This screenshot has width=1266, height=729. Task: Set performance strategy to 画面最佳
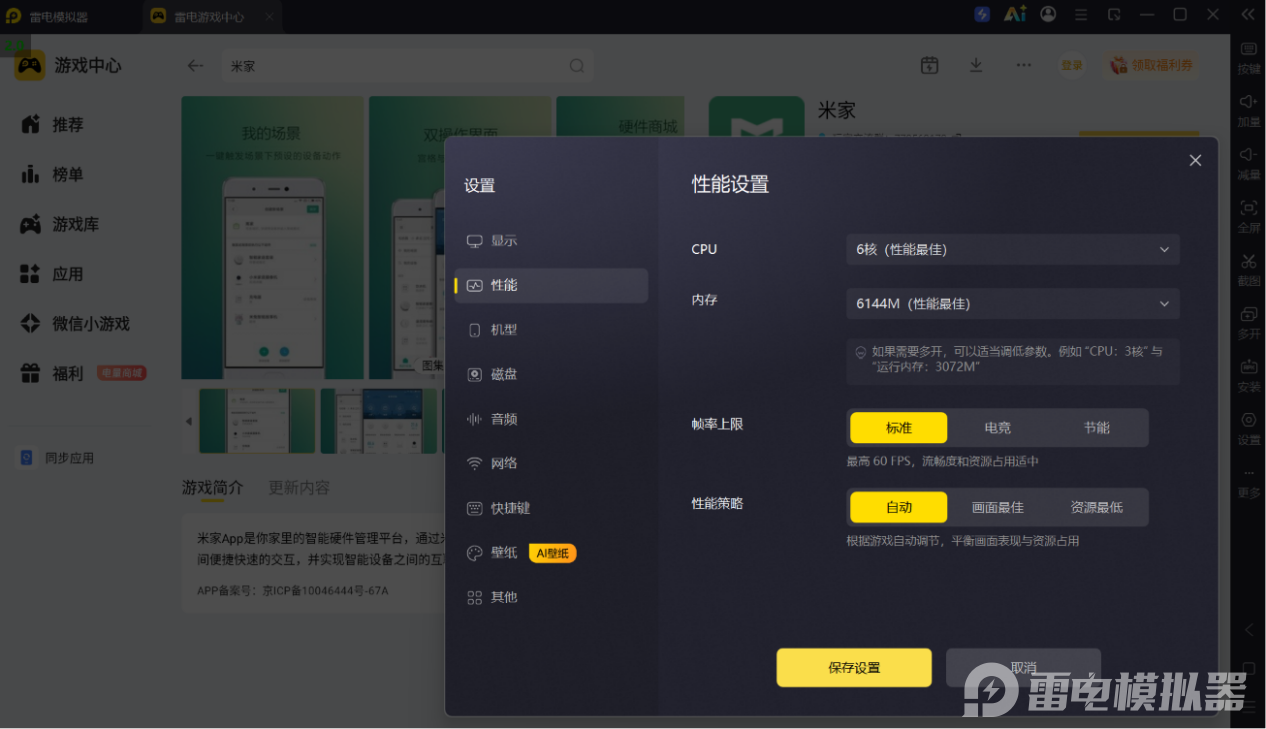point(997,507)
